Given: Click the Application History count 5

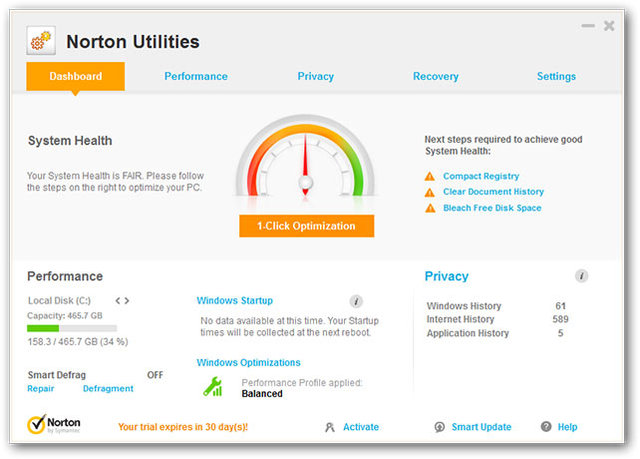Looking at the screenshot, I should tap(560, 333).
